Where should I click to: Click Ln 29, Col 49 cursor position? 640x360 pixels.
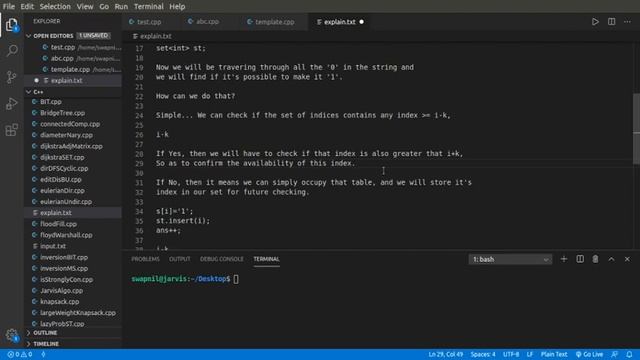[446, 354]
